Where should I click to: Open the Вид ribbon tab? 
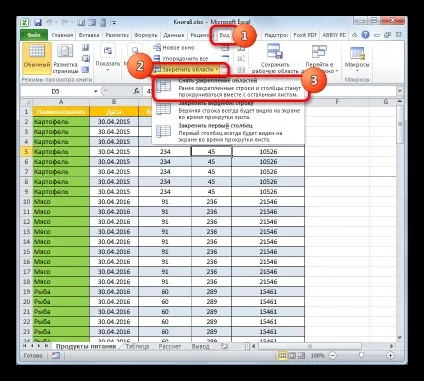coord(224,35)
